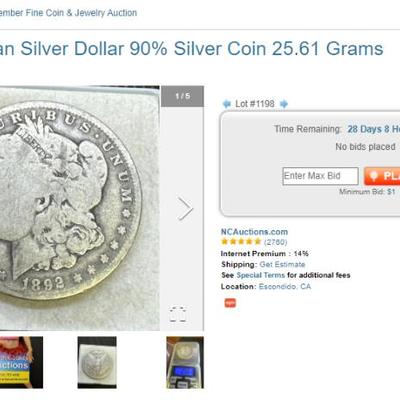Advance to next coin photo arrow
The height and width of the screenshot is (400, 400).
(x=185, y=209)
